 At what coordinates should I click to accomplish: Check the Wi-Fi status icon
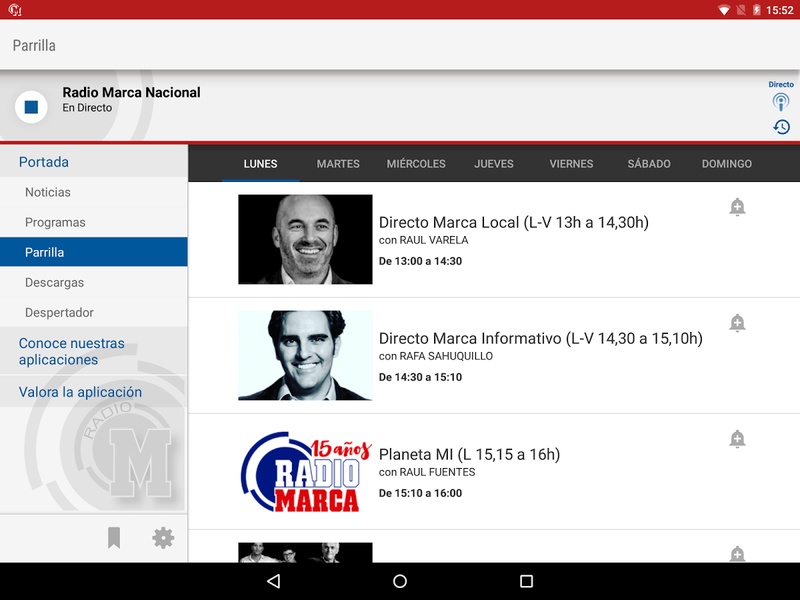tap(723, 10)
